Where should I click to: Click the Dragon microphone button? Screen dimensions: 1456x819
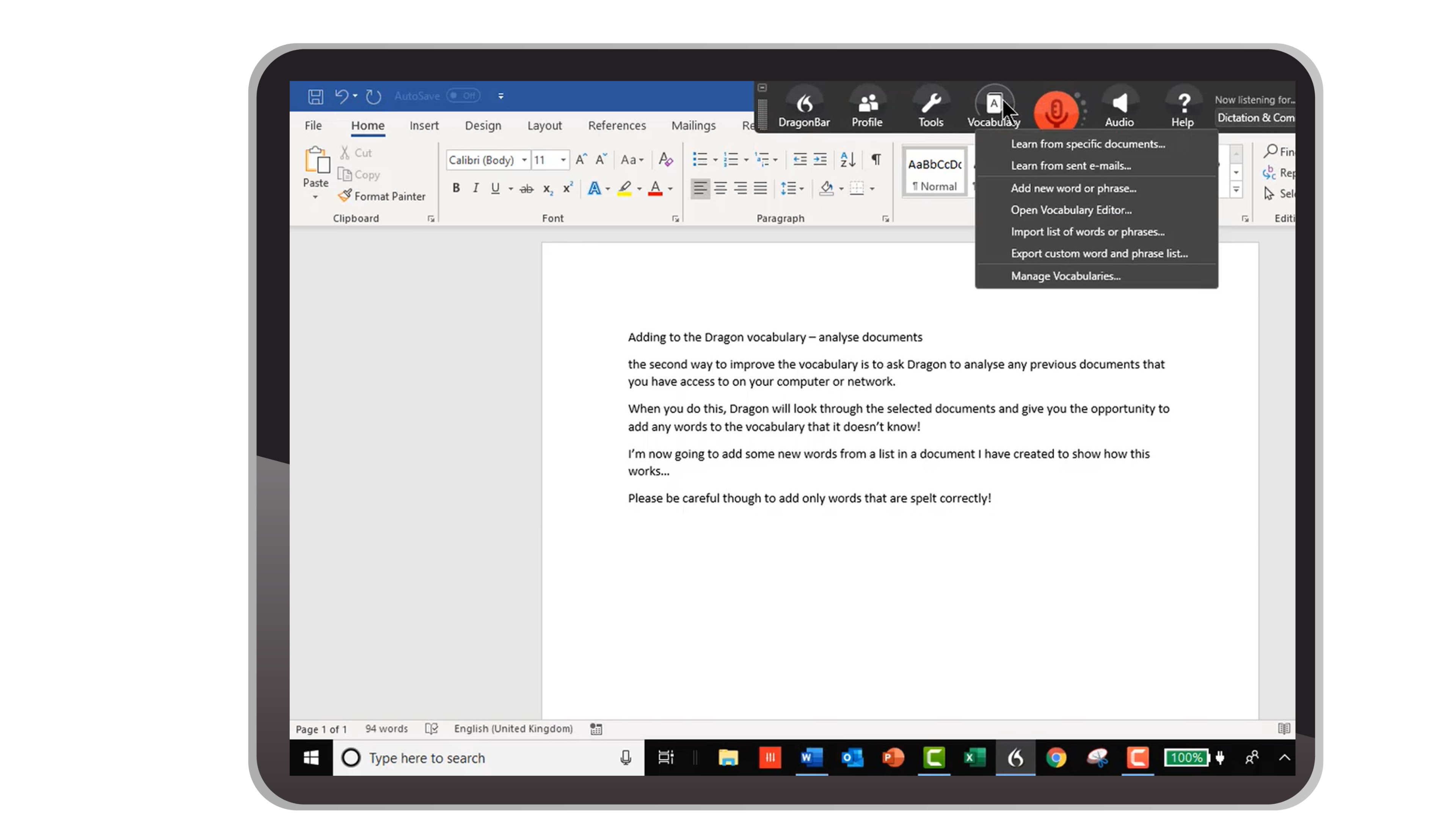tap(1055, 111)
